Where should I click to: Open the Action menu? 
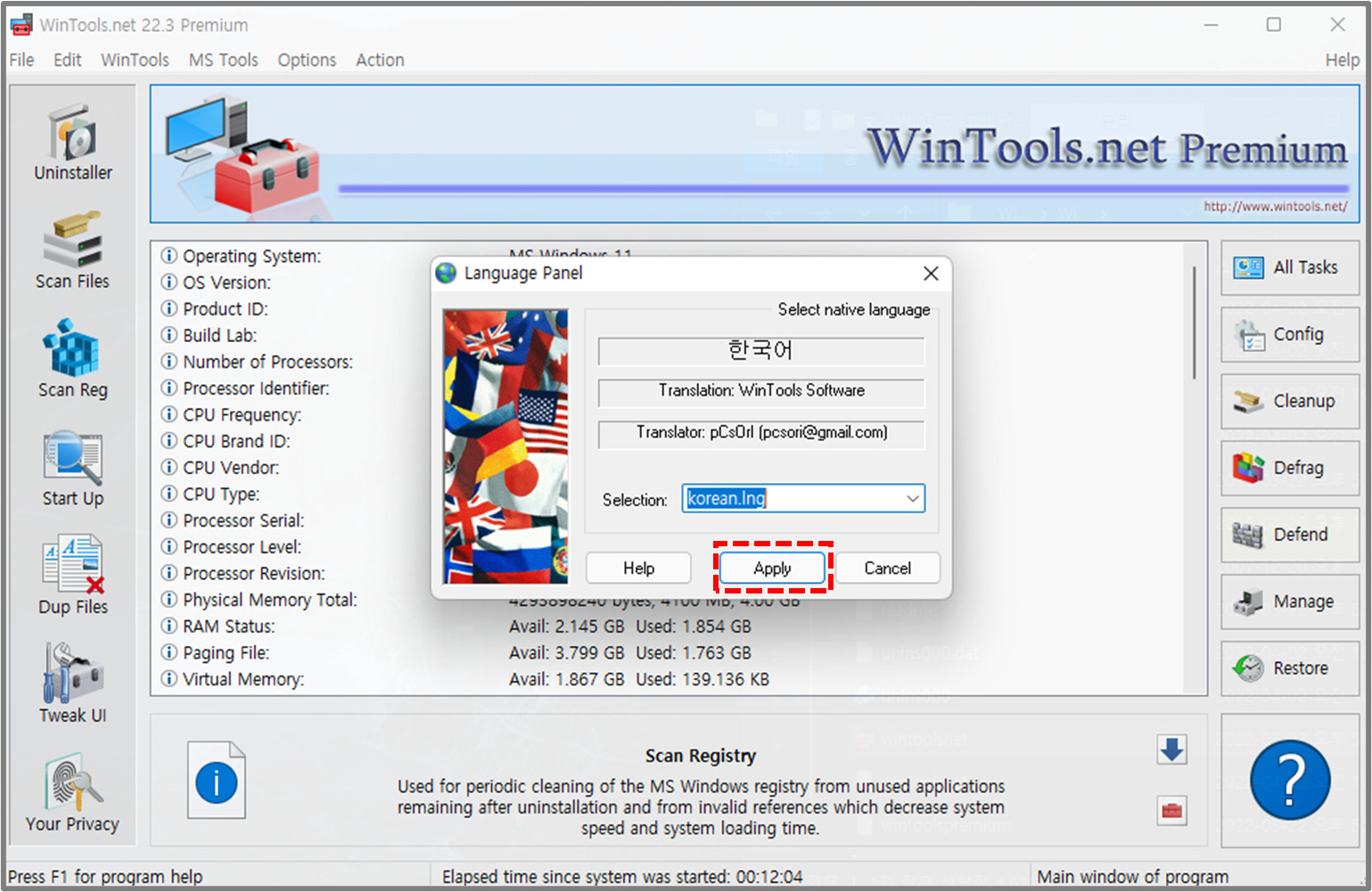click(380, 60)
